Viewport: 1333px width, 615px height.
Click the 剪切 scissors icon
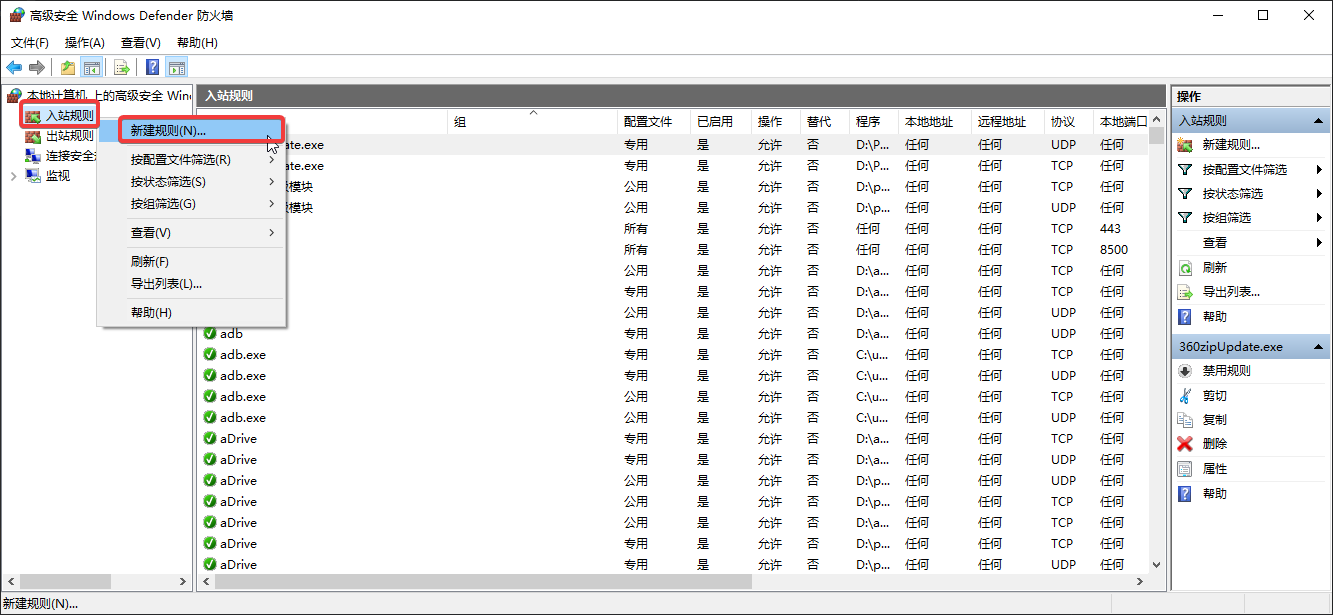pyautogui.click(x=1185, y=396)
